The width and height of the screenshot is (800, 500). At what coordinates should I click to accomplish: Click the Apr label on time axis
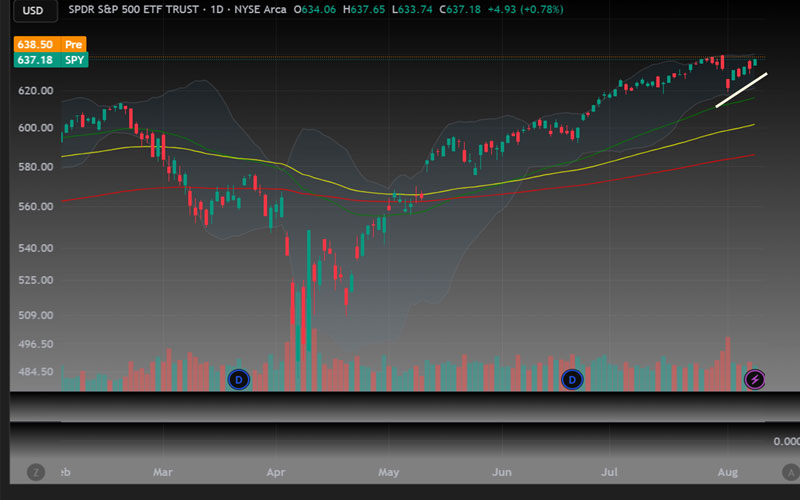pyautogui.click(x=277, y=471)
